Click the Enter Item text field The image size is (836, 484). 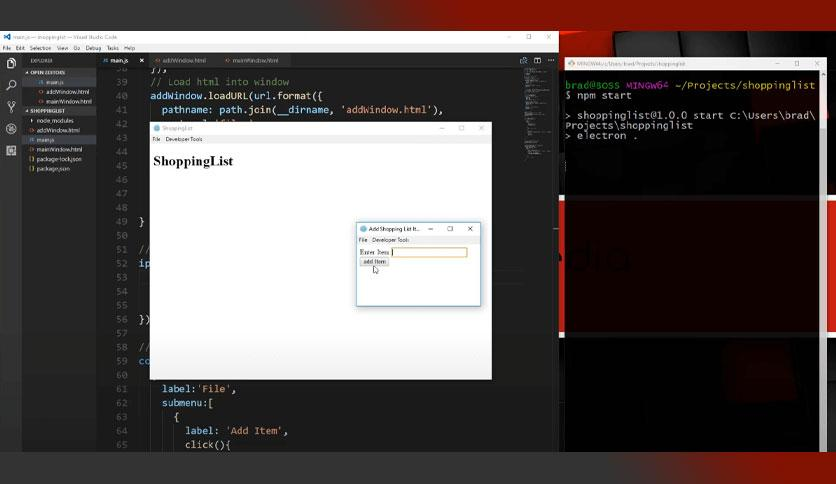tap(429, 252)
